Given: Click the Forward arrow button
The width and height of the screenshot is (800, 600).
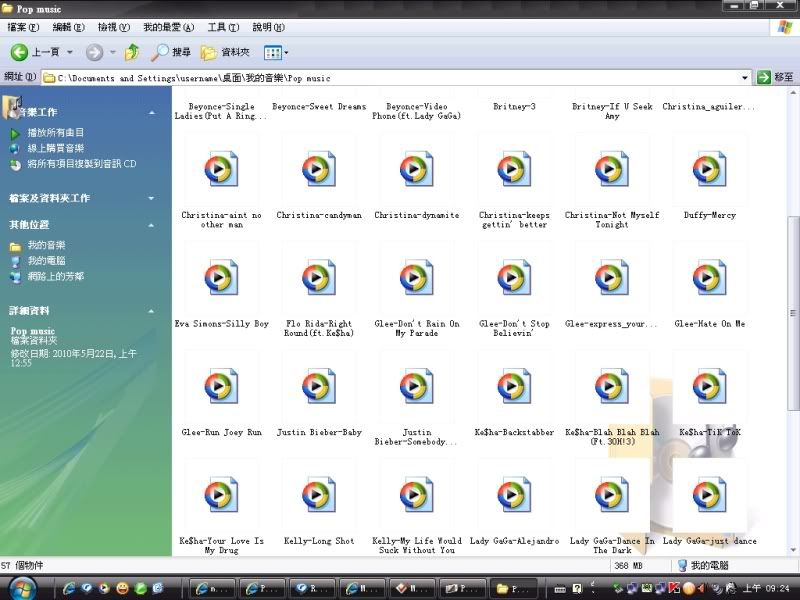Looking at the screenshot, I should (x=94, y=52).
